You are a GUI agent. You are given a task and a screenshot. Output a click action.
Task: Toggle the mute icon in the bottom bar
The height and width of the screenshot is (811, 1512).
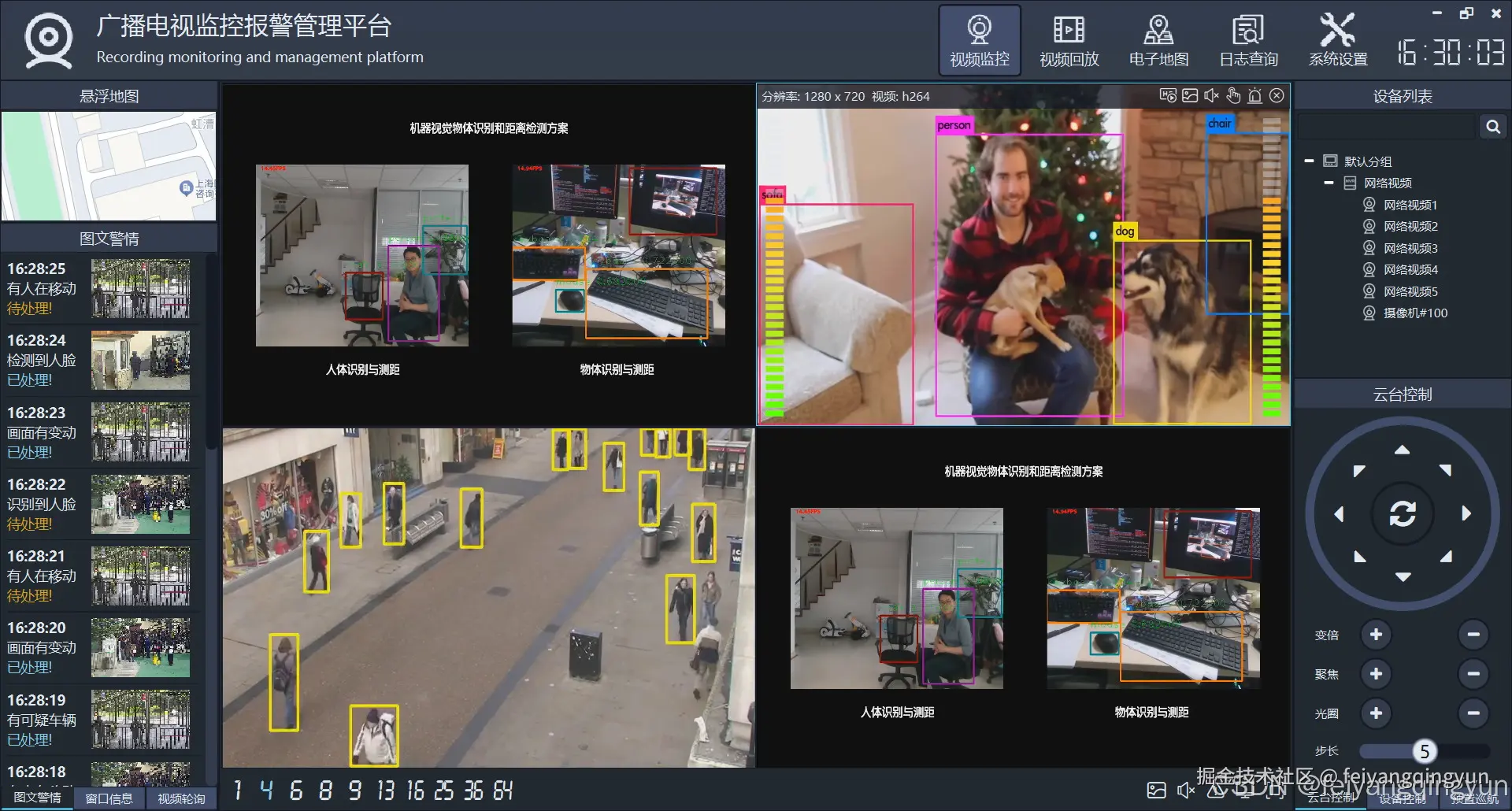1185,791
